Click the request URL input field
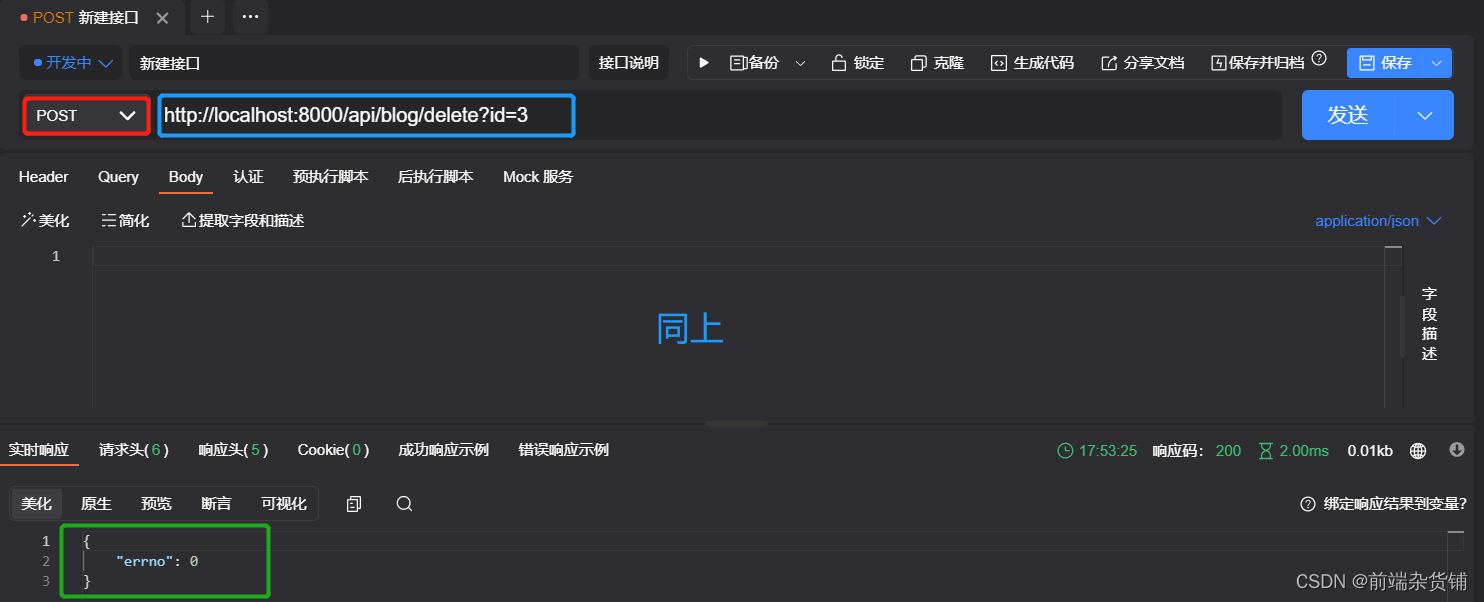Viewport: 1484px width, 602px height. (367, 115)
